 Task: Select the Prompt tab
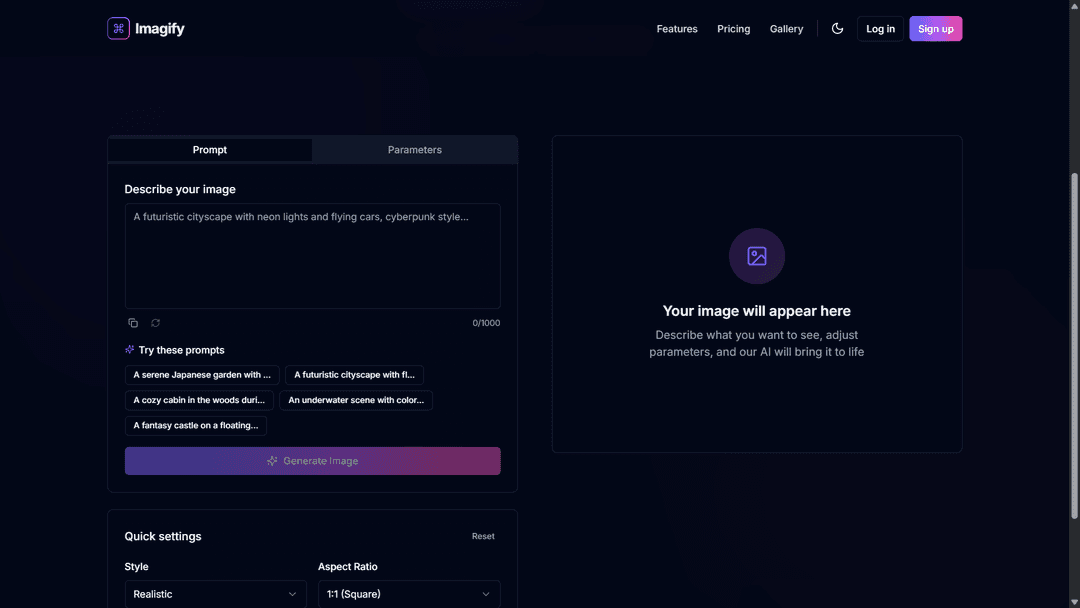point(210,149)
